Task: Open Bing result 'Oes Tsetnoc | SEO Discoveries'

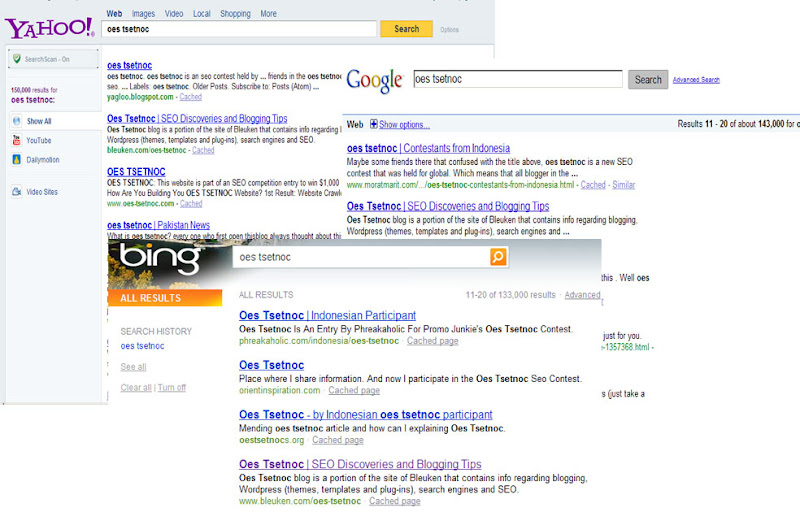Action: [x=360, y=464]
